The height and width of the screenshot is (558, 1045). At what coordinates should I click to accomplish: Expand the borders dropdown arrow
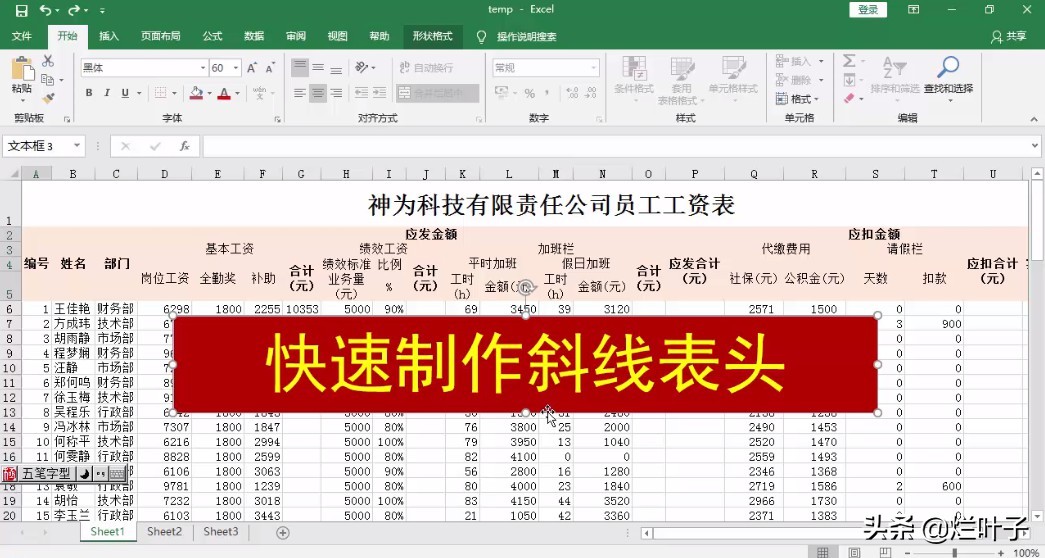(174, 93)
